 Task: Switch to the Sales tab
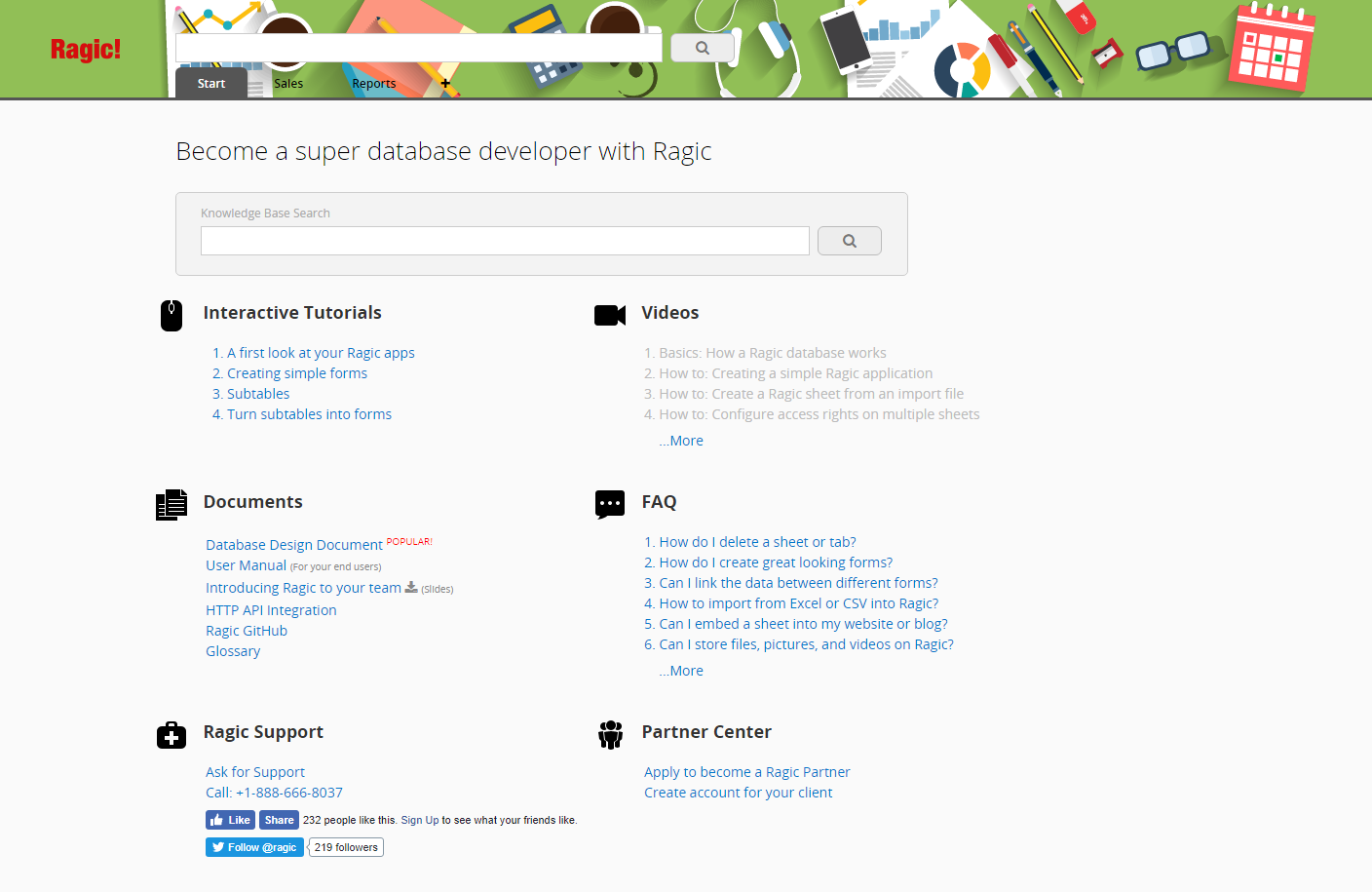pos(288,84)
